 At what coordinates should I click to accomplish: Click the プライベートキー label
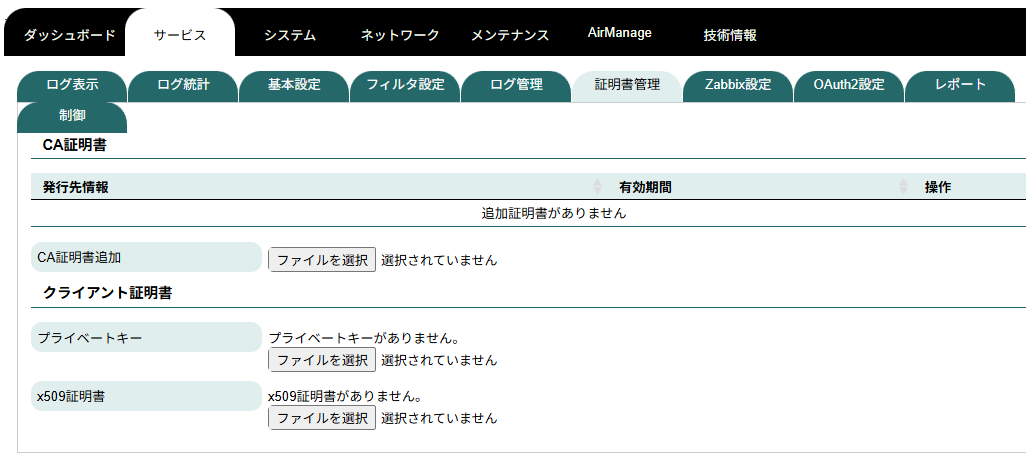click(146, 338)
